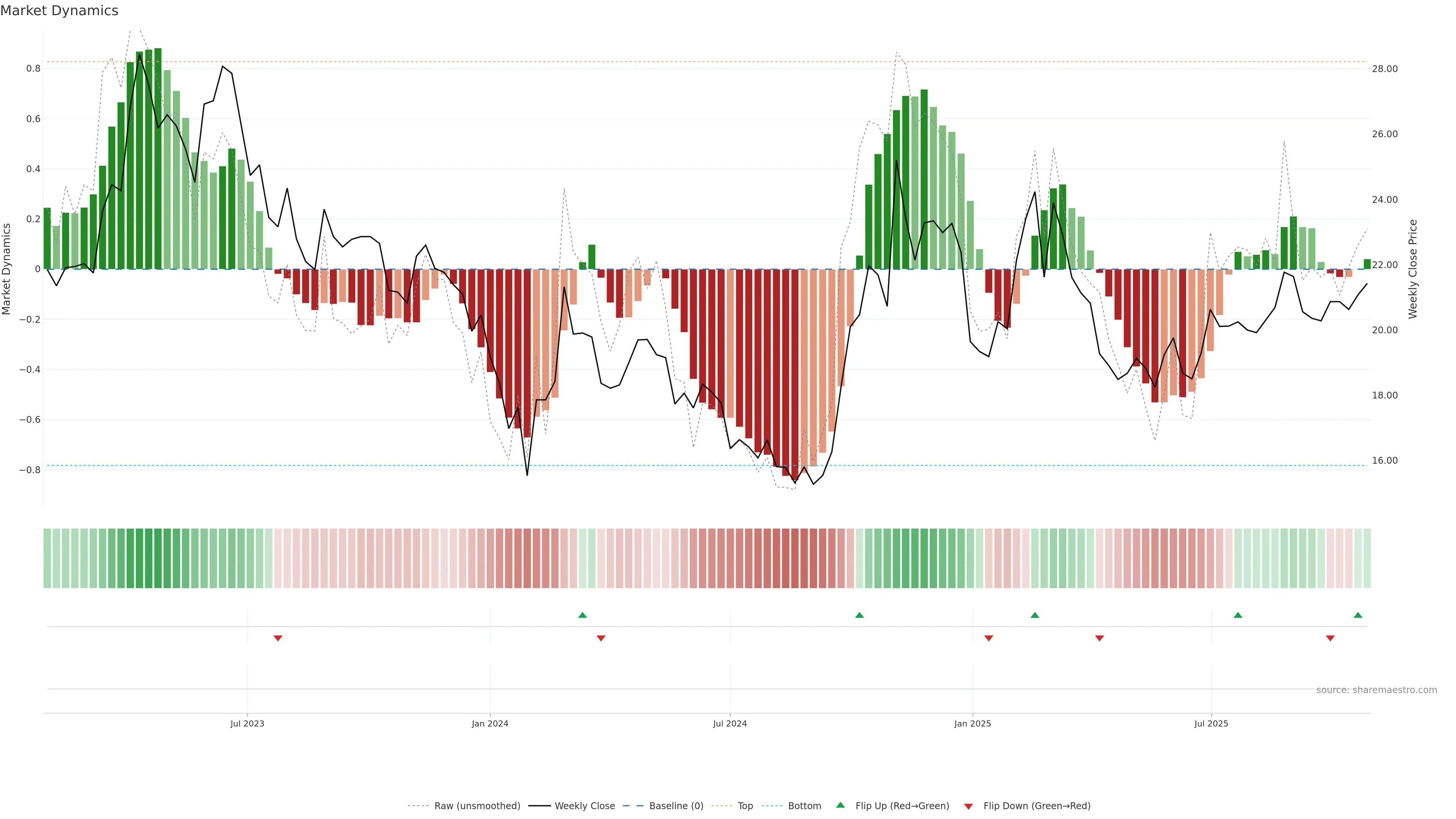
Task: Toggle the Baseline (0) legend entry
Action: point(676,806)
